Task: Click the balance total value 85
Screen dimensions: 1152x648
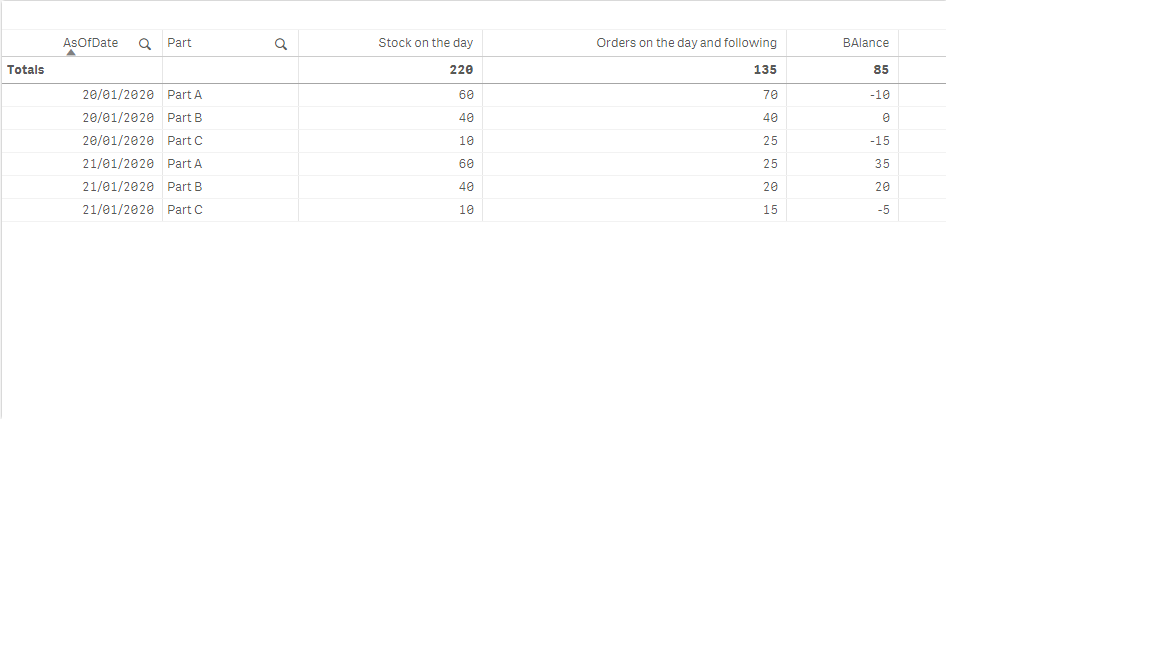Action: tap(882, 69)
